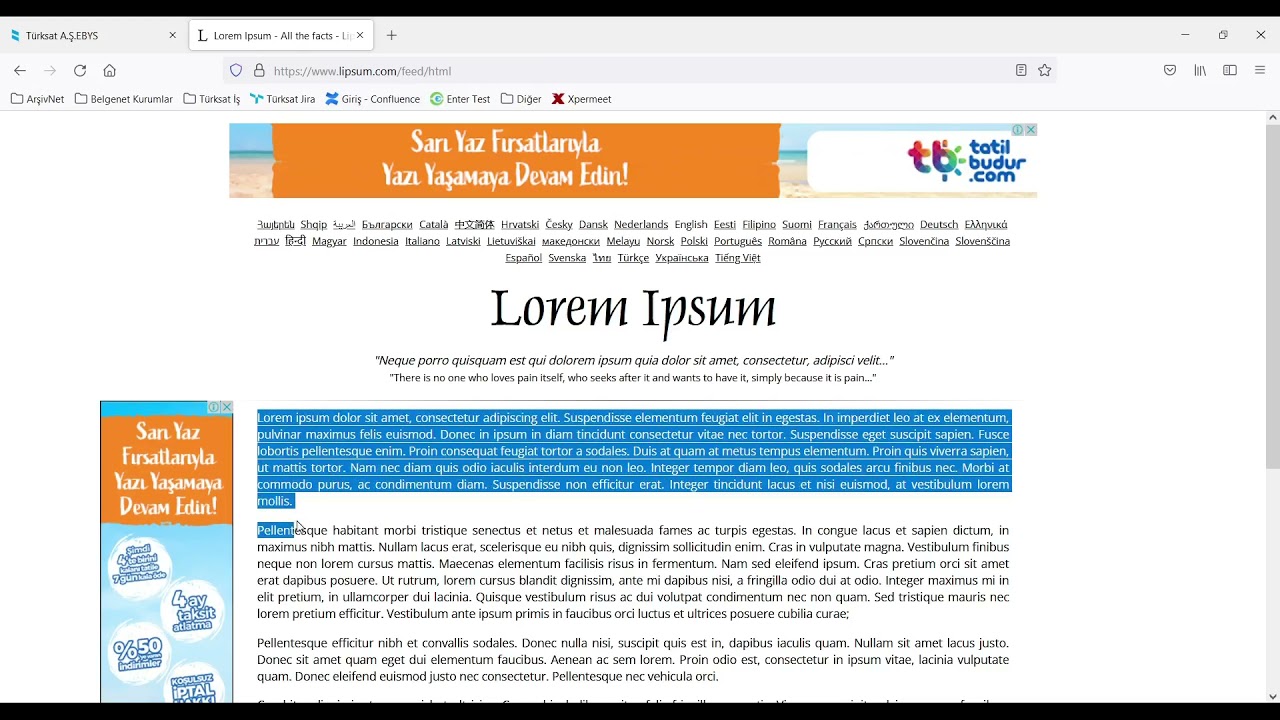Switch language to Hrvatski
This screenshot has width=1280, height=720.
(x=520, y=225)
